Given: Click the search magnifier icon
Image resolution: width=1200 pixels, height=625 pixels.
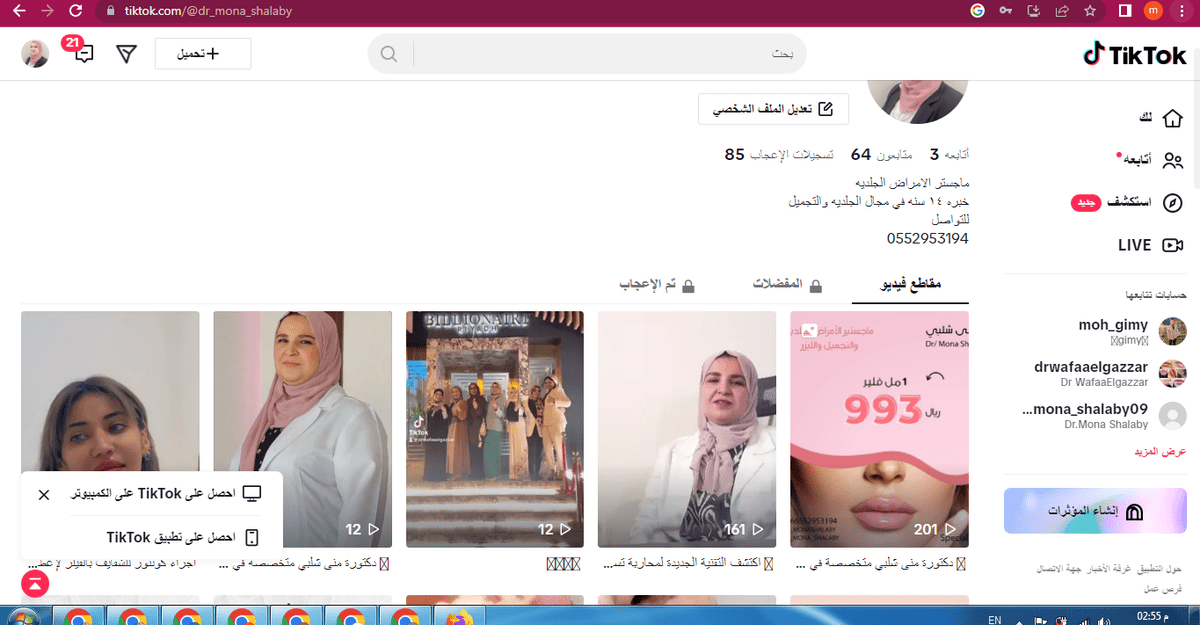Looking at the screenshot, I should pos(389,53).
